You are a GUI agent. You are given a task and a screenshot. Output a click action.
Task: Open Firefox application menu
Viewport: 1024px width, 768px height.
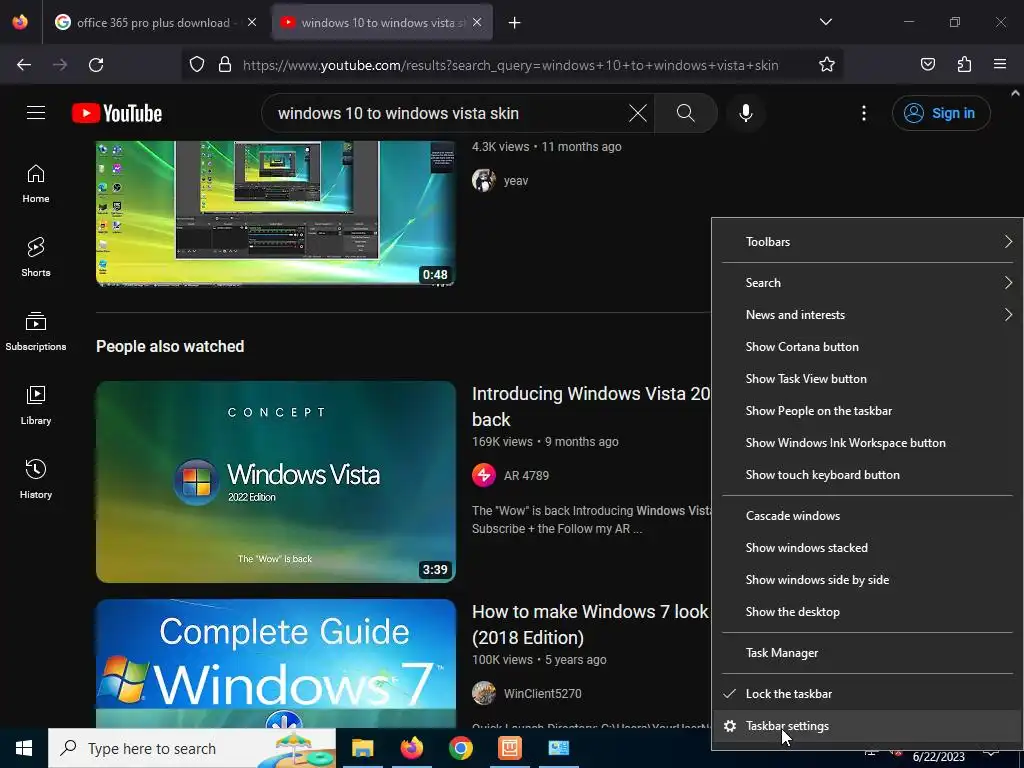pyautogui.click(x=1000, y=65)
